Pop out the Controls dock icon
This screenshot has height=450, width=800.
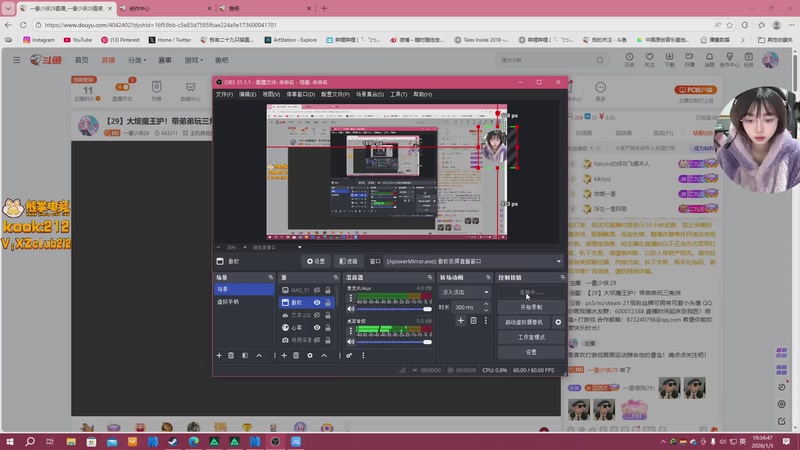tap(563, 278)
